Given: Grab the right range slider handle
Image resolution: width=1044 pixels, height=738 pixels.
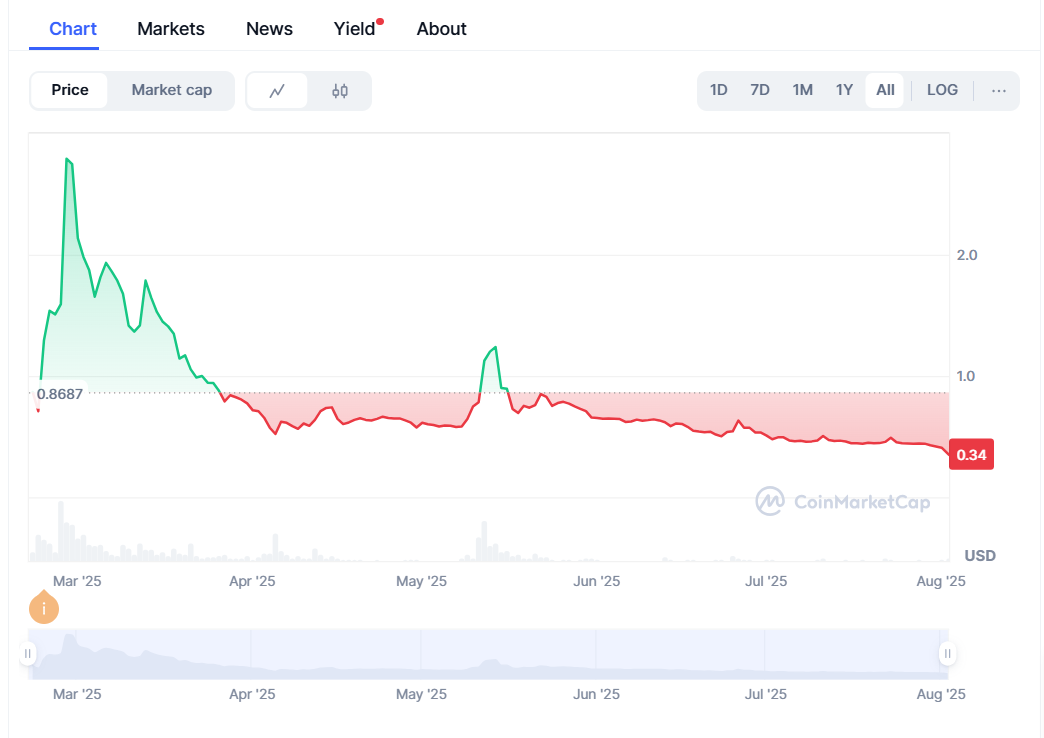Looking at the screenshot, I should (x=946, y=654).
